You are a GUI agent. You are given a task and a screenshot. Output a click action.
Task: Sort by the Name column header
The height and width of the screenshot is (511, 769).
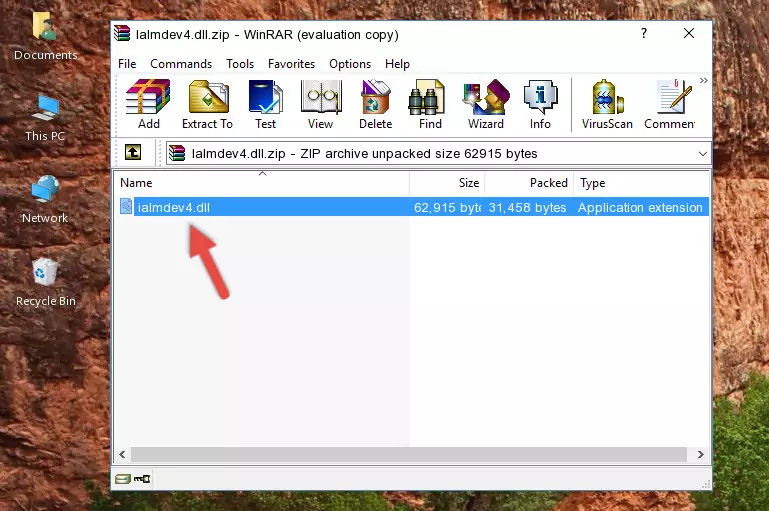tap(262, 183)
